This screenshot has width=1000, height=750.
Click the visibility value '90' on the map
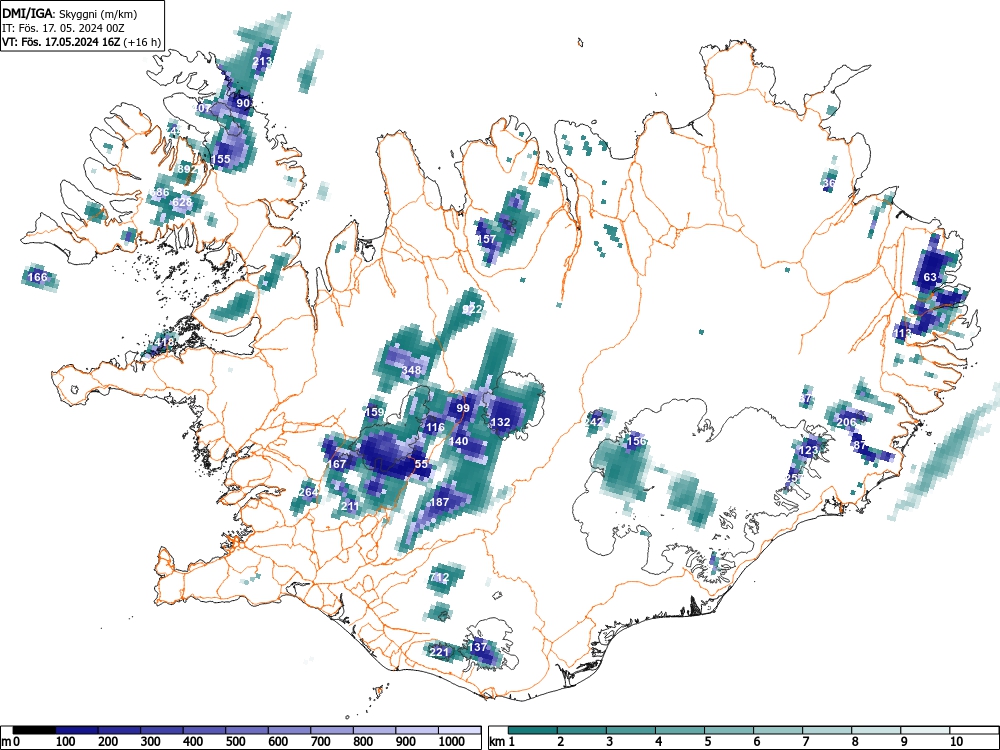click(243, 103)
